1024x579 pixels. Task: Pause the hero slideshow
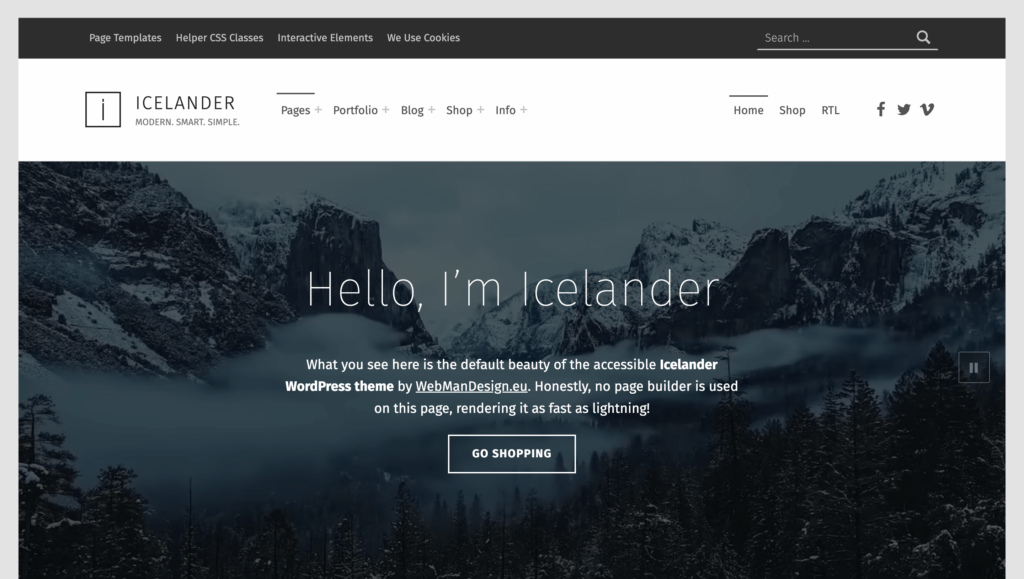(973, 367)
